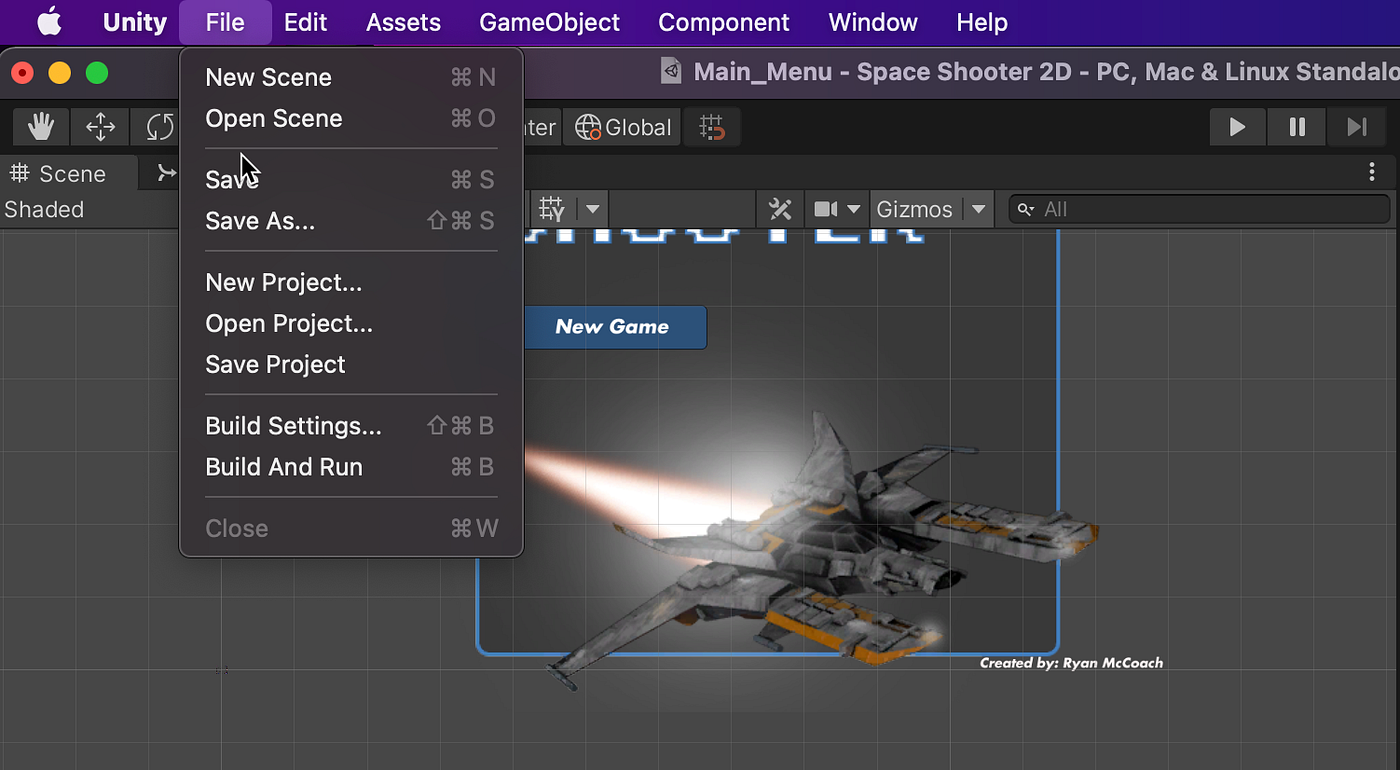Open the GameObject menu
Screen dimensions: 1400x770
(550, 22)
